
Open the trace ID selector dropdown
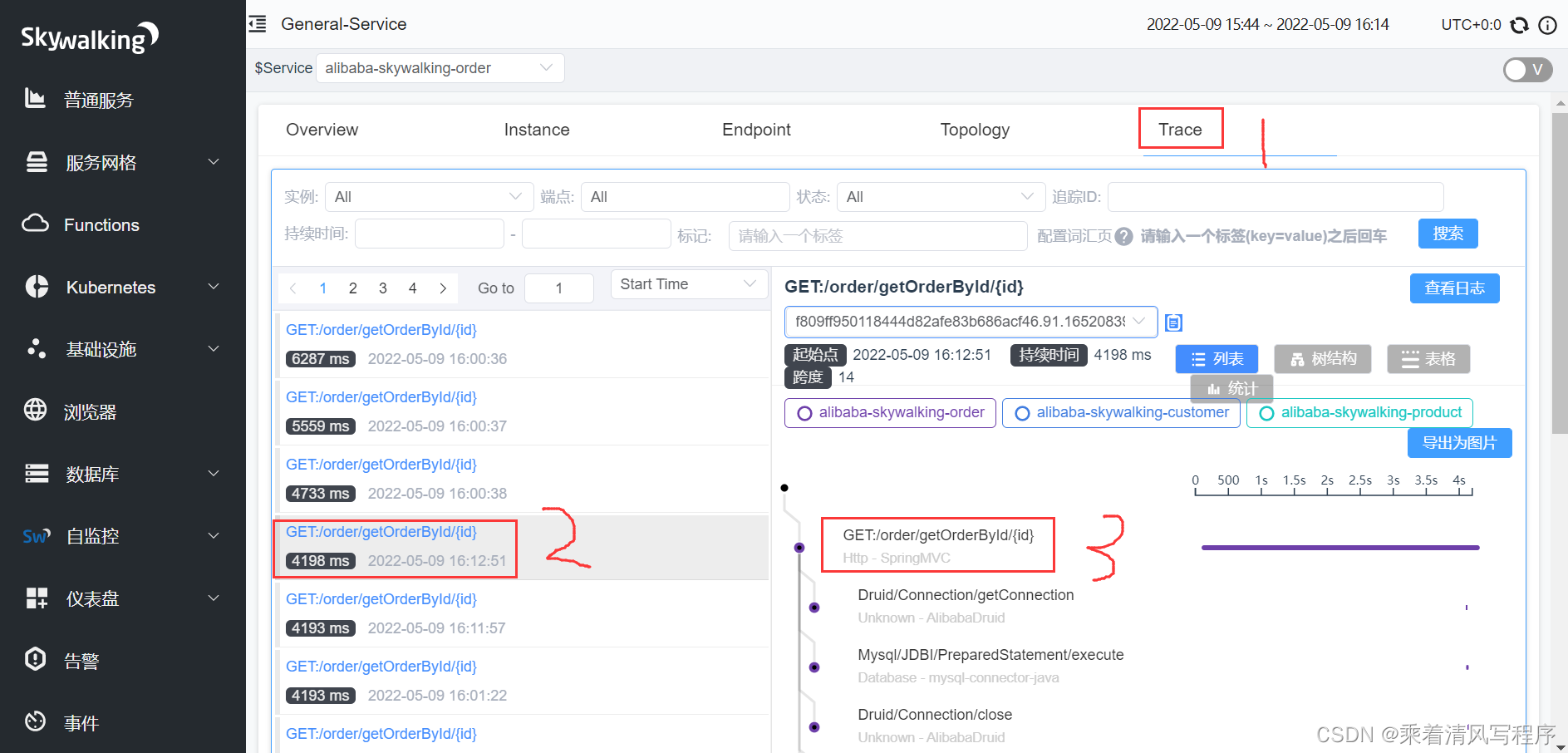point(971,322)
